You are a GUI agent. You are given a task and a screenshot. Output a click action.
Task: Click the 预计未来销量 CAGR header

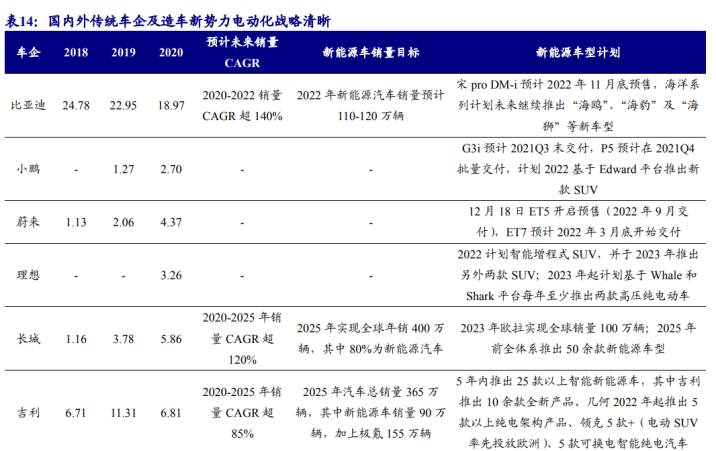click(242, 52)
